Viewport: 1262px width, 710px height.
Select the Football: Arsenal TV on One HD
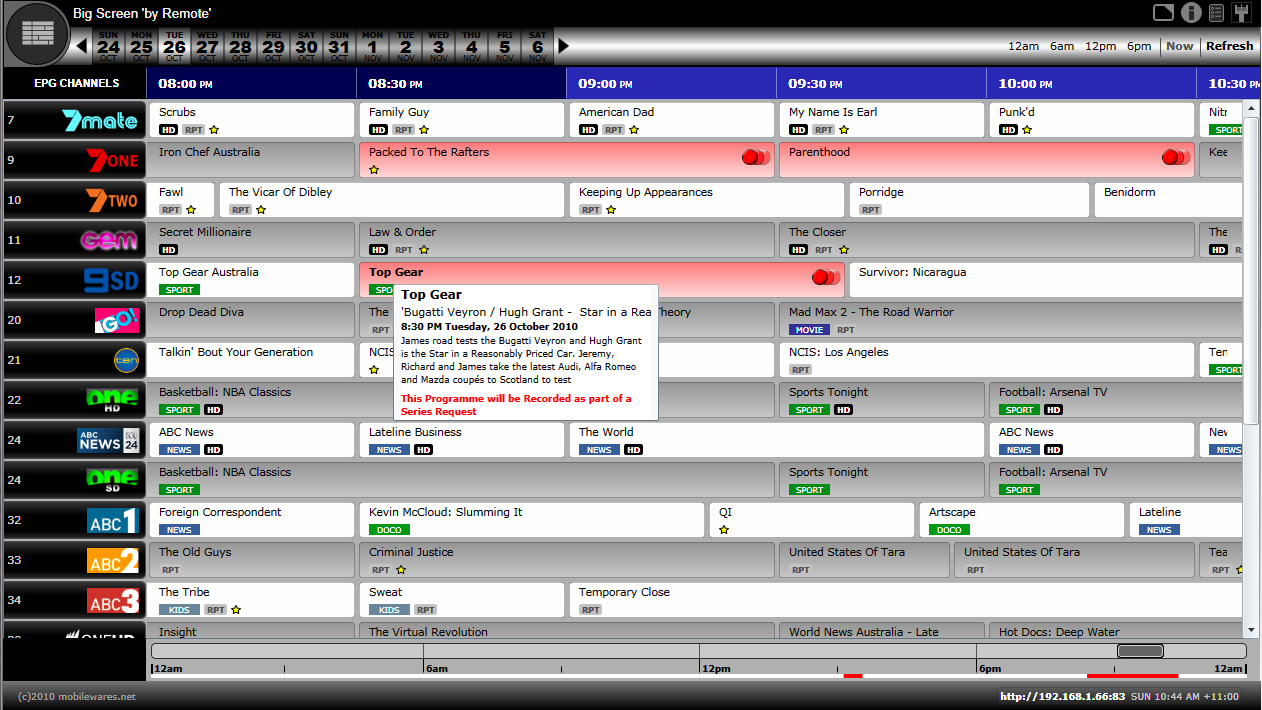pyautogui.click(x=1091, y=400)
